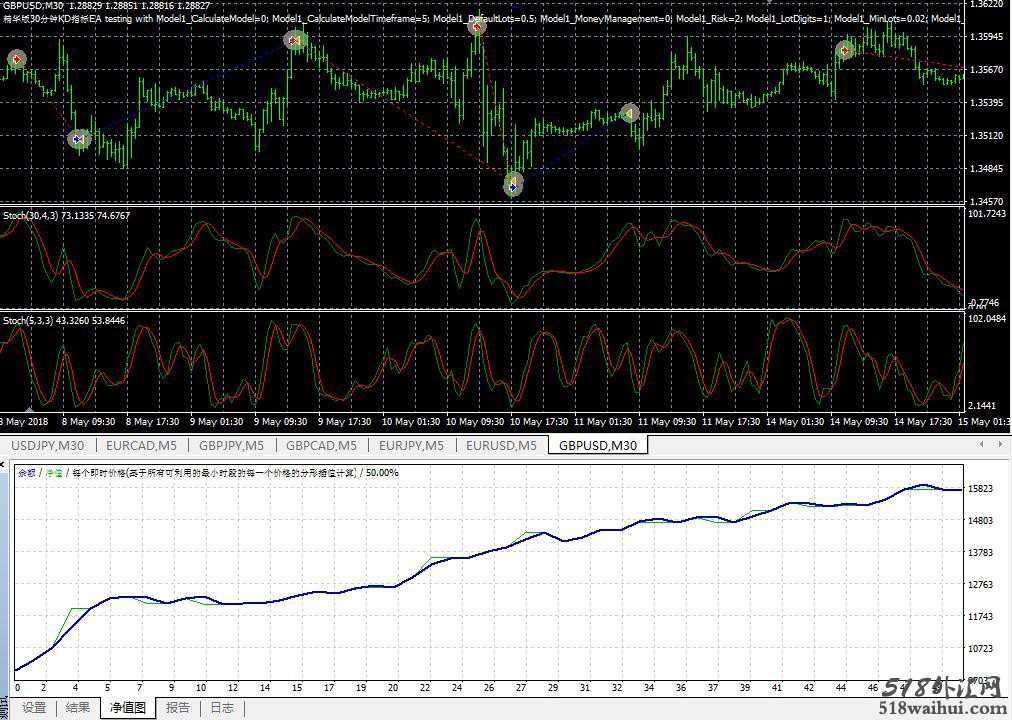Open the 报告 (Report) tester tab
Screen dimensions: 1012x720
click(178, 708)
